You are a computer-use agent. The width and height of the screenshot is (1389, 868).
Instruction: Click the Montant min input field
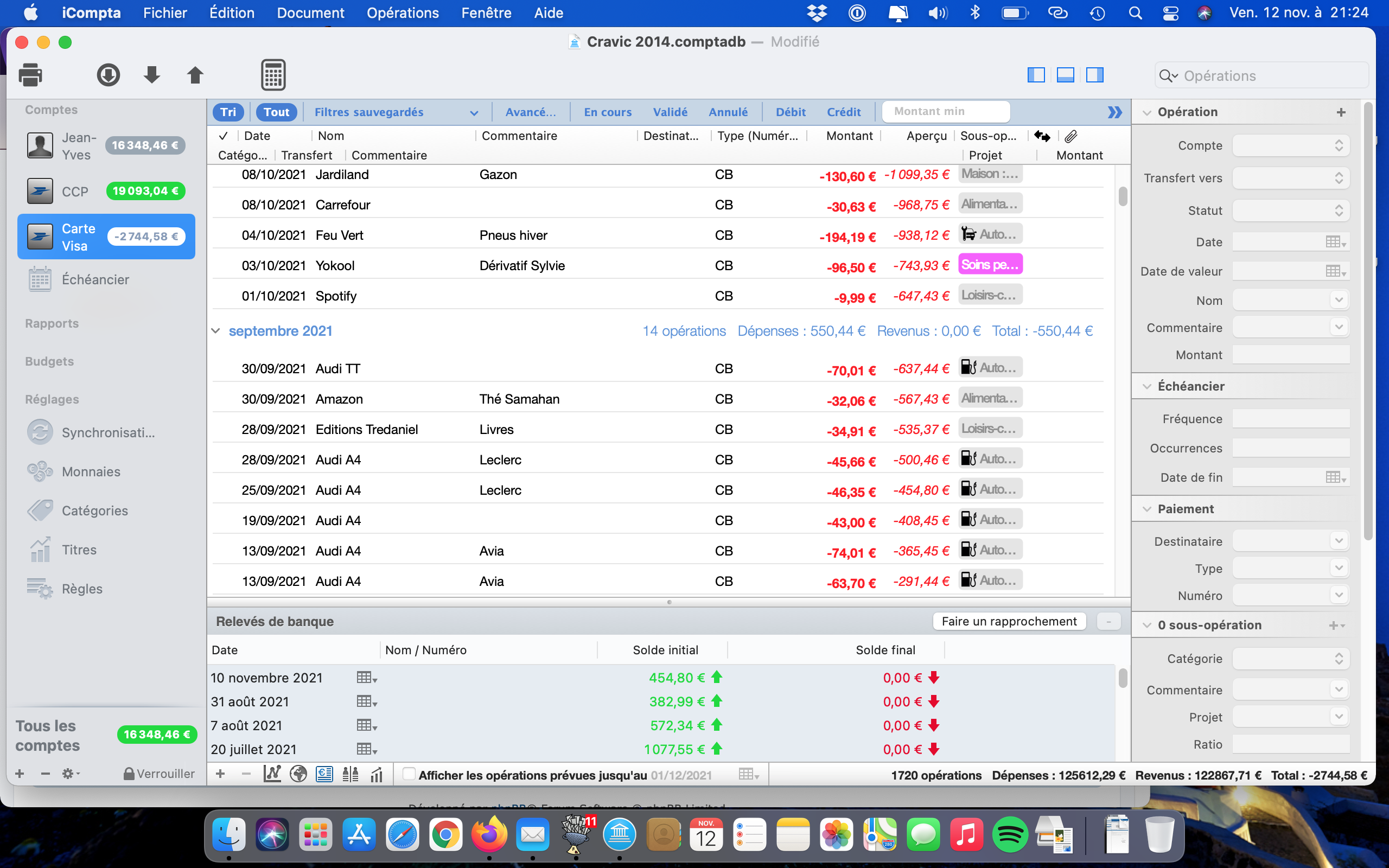point(945,111)
